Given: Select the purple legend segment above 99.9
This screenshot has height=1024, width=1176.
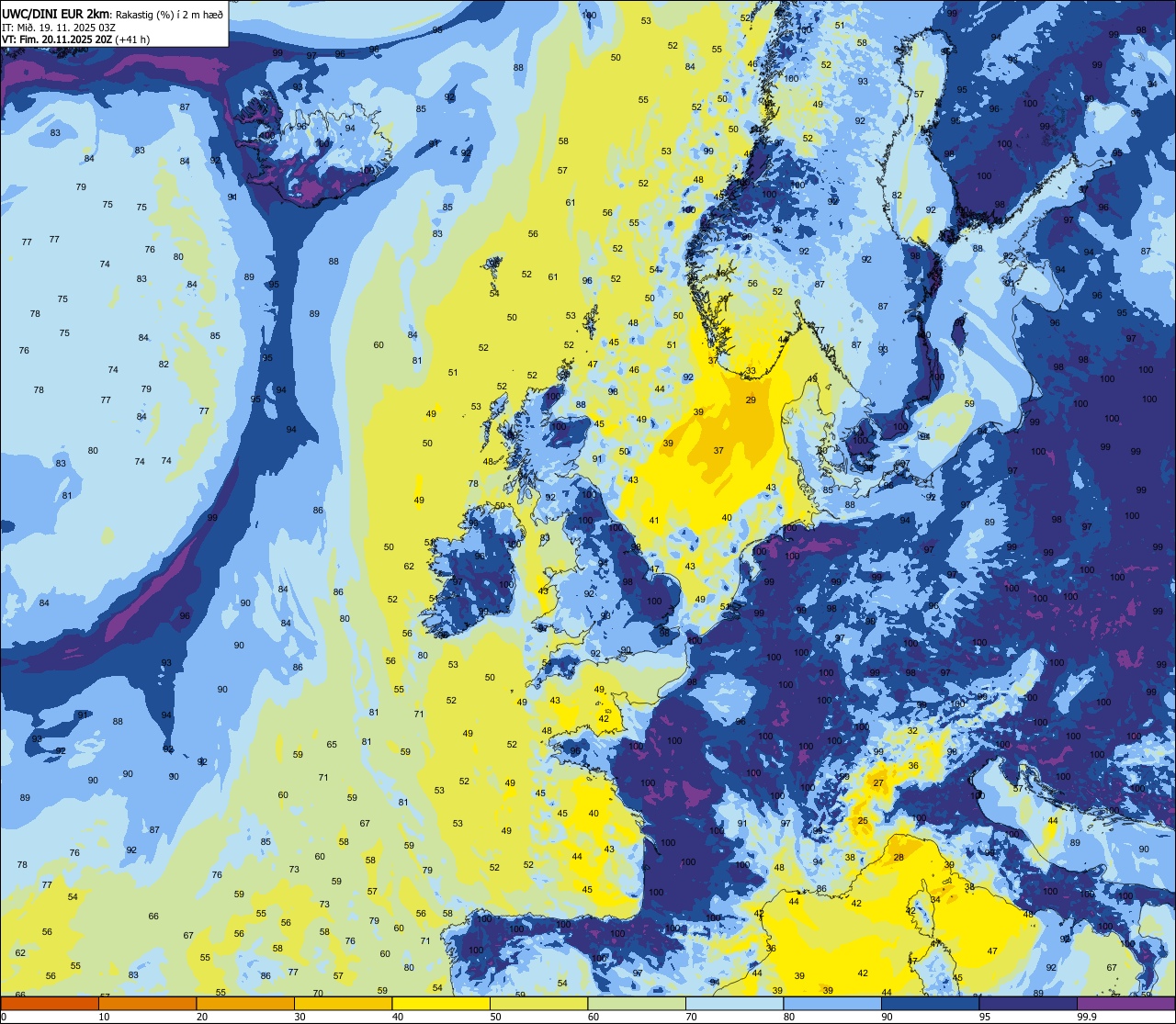Looking at the screenshot, I should pos(1125,1003).
